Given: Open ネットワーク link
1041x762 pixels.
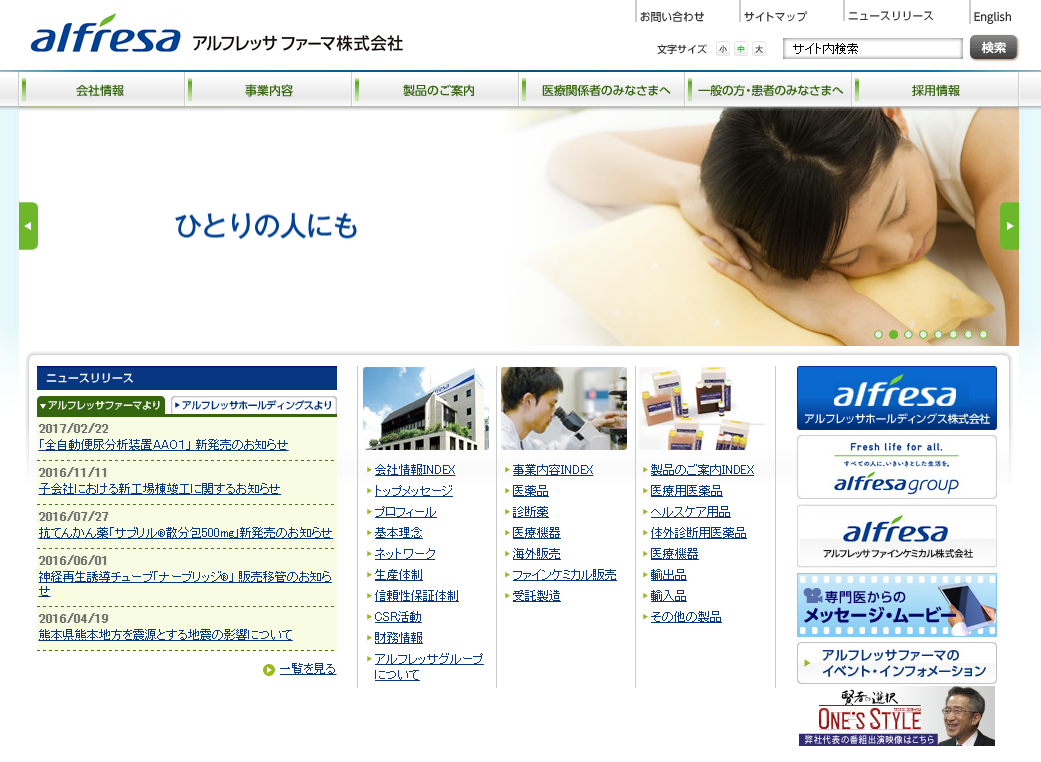Looking at the screenshot, I should coord(406,554).
